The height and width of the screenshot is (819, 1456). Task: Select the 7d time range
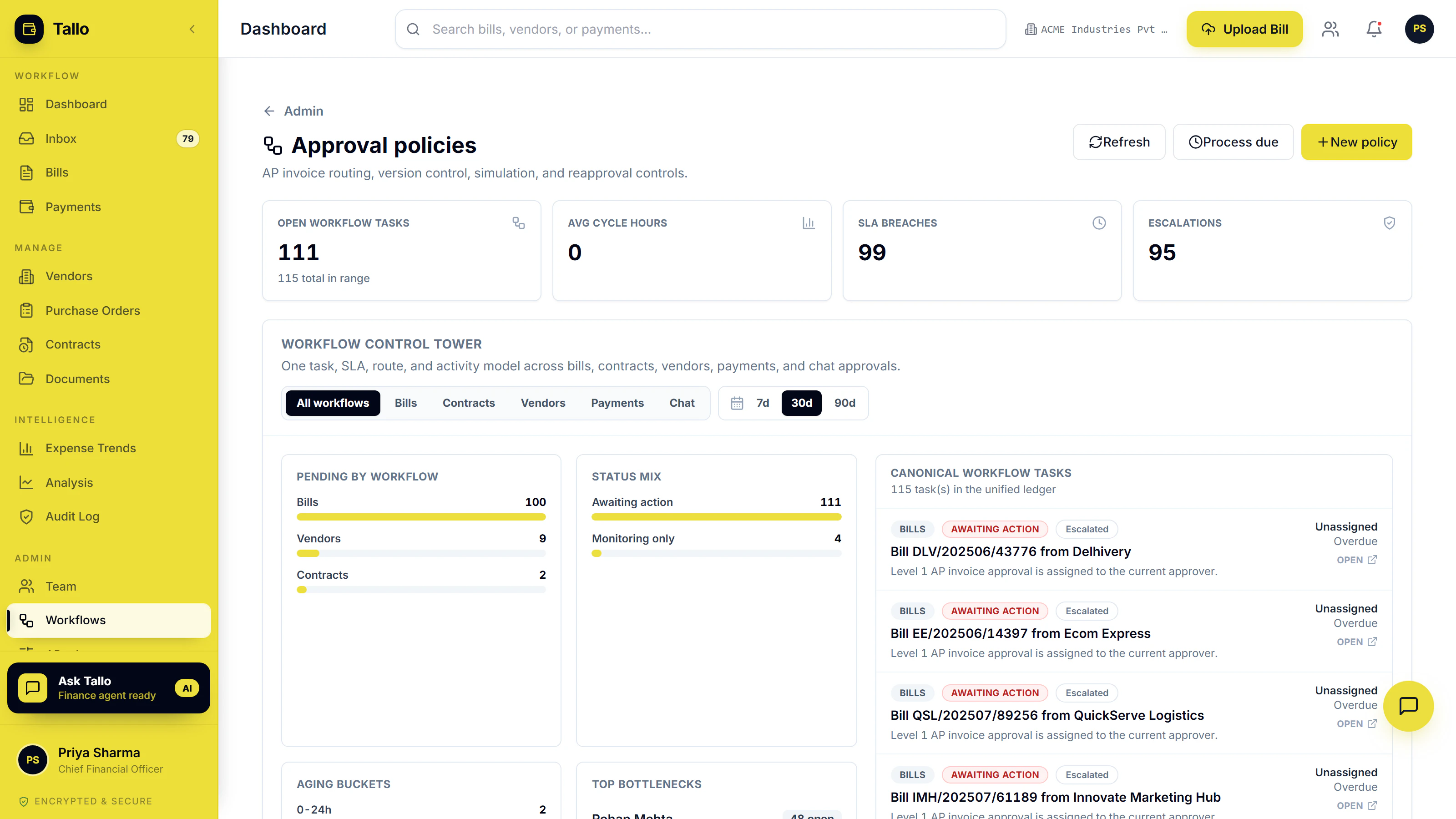763,403
